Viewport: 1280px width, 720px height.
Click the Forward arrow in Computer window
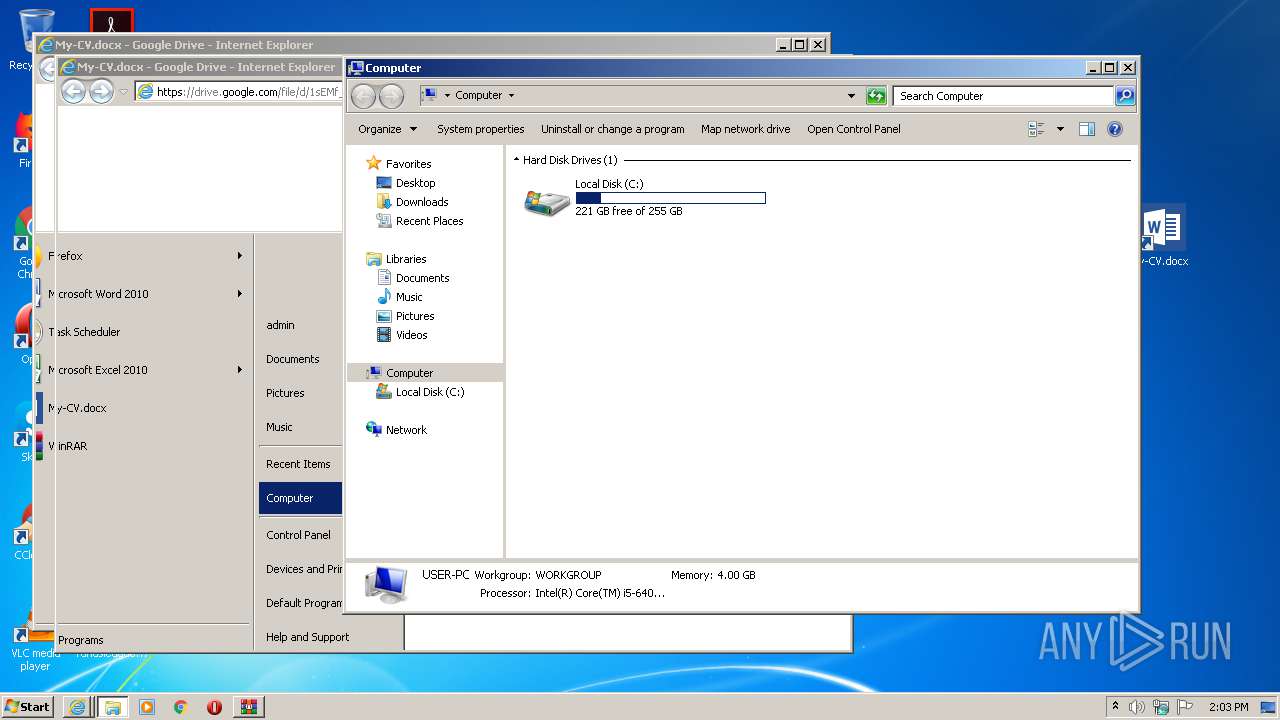tap(391, 96)
